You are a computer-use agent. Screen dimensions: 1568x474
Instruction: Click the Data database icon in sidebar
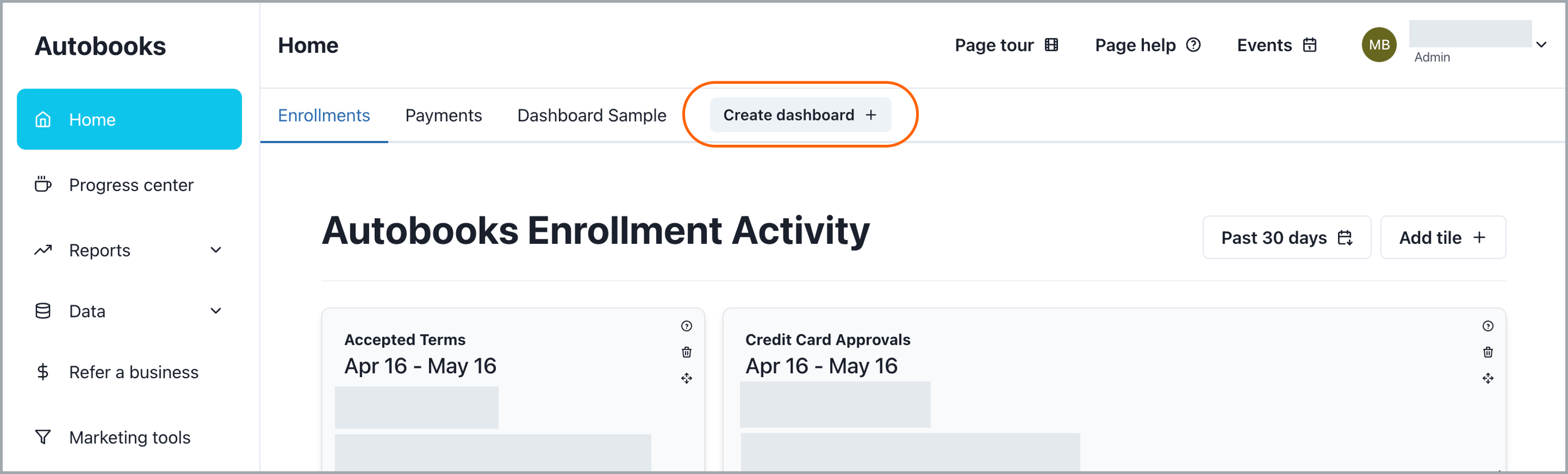coord(42,310)
